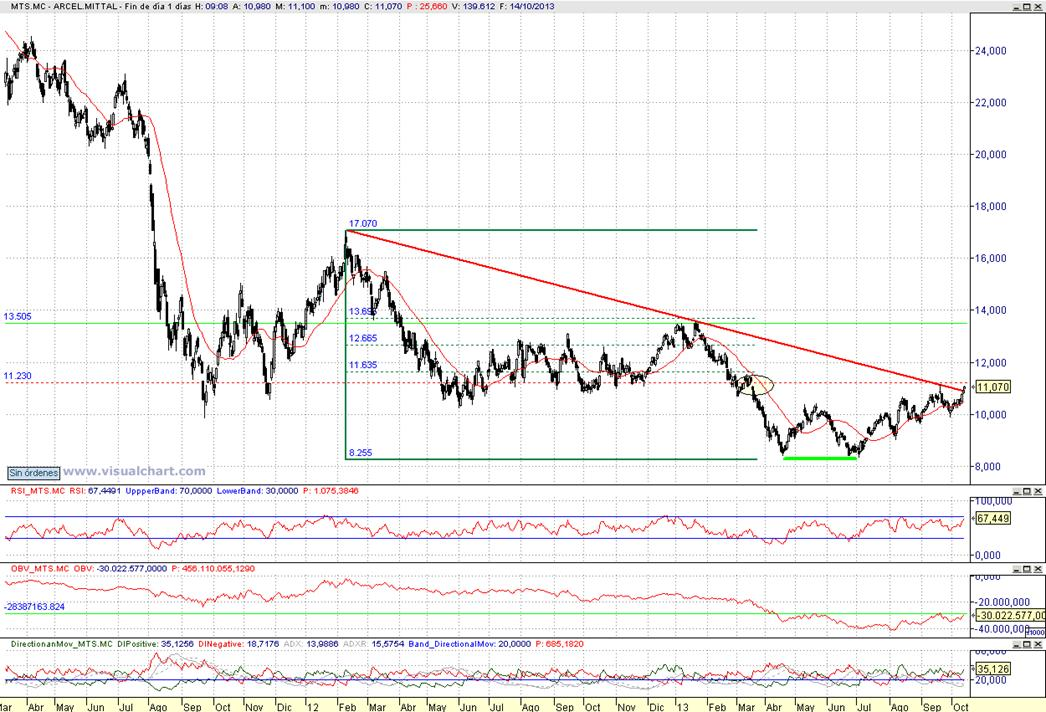Click the yellow -30.022.577 OBV value tag

(1011, 615)
